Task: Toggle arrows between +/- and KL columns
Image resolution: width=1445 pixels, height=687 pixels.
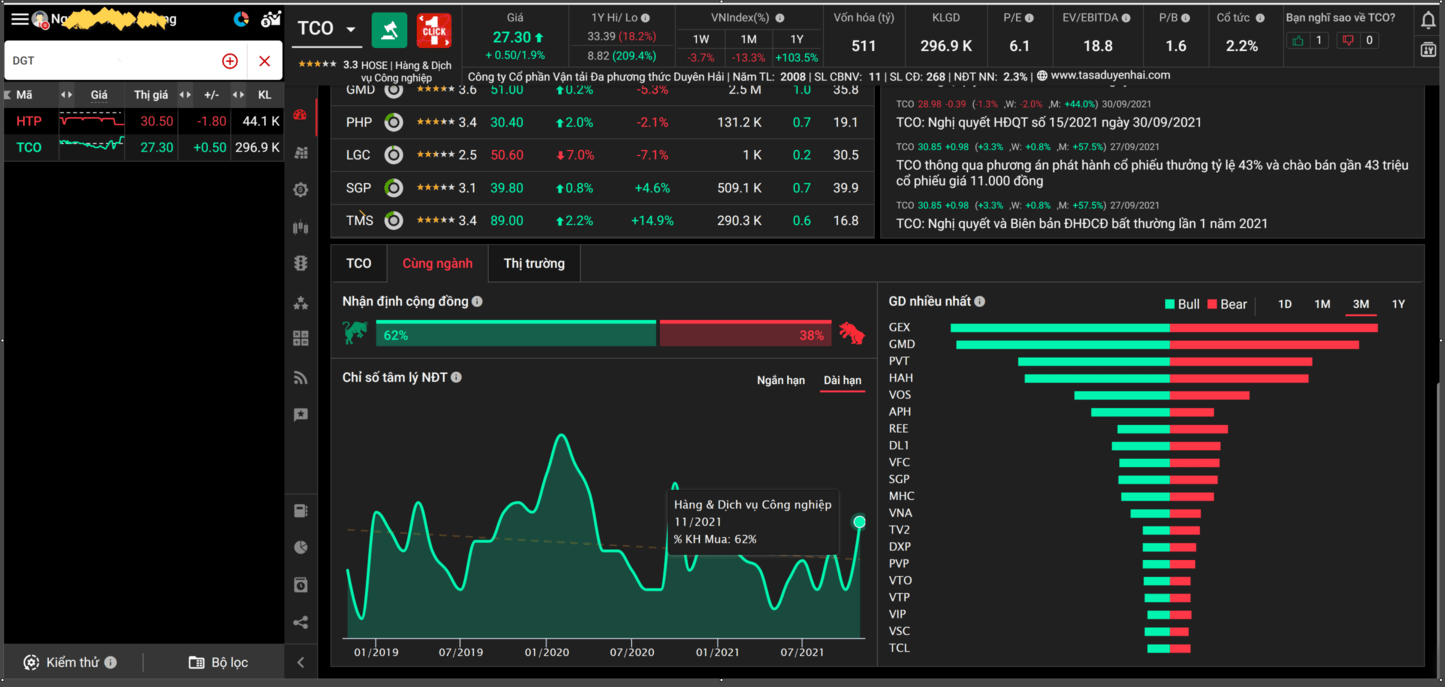Action: (x=238, y=95)
